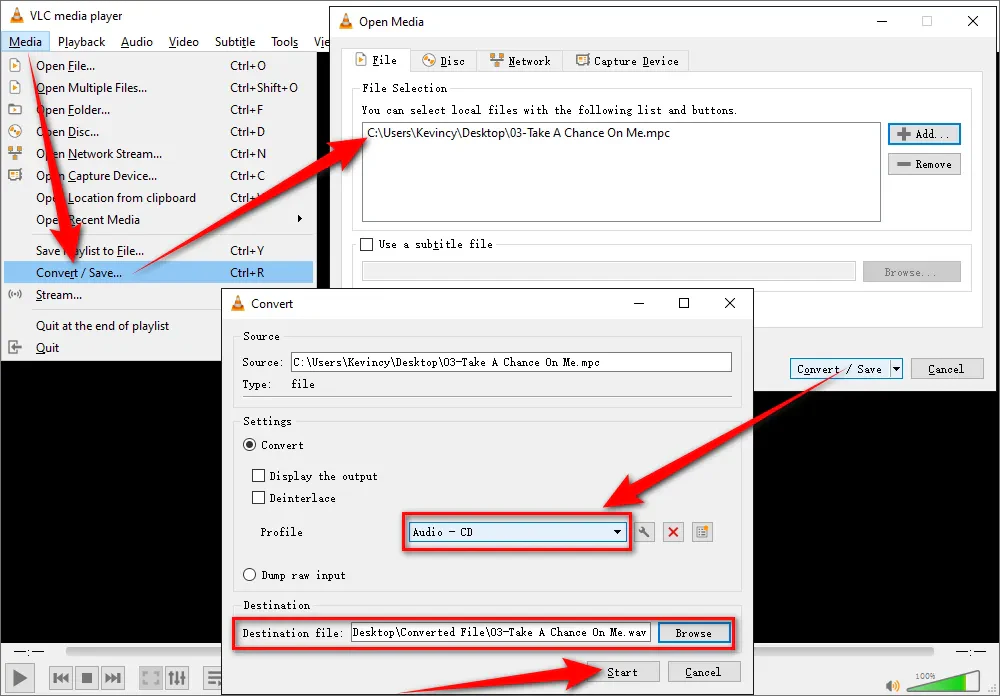Skip to next track button
1000x696 pixels.
pos(113,677)
